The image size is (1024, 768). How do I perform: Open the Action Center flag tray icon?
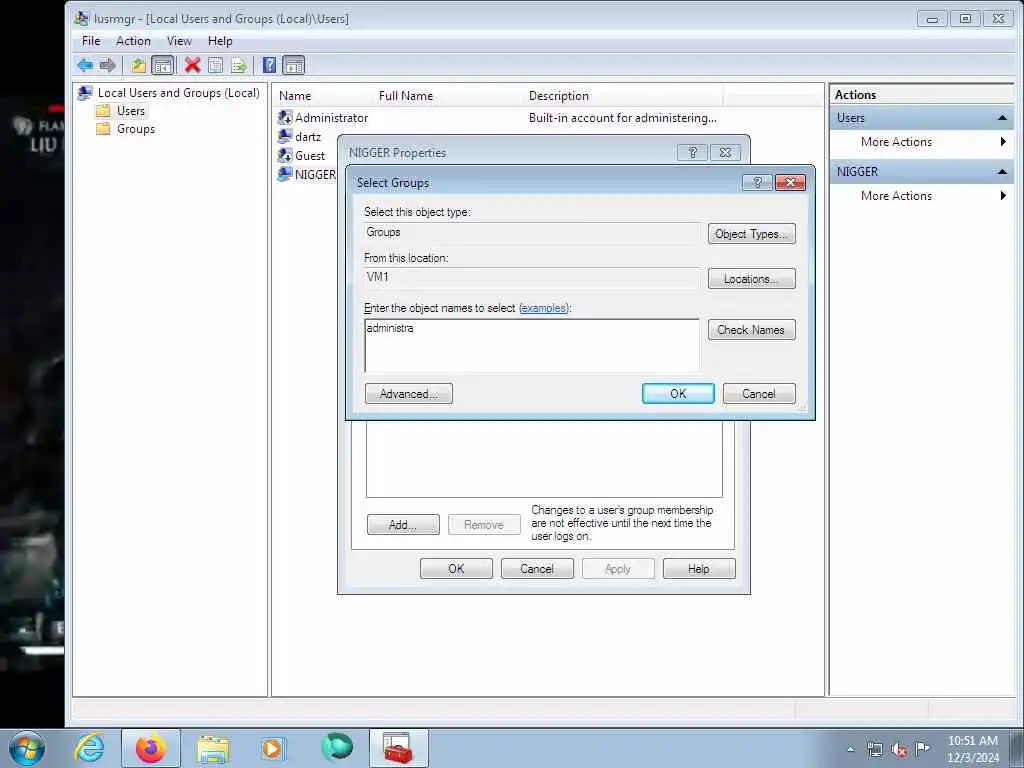[922, 748]
